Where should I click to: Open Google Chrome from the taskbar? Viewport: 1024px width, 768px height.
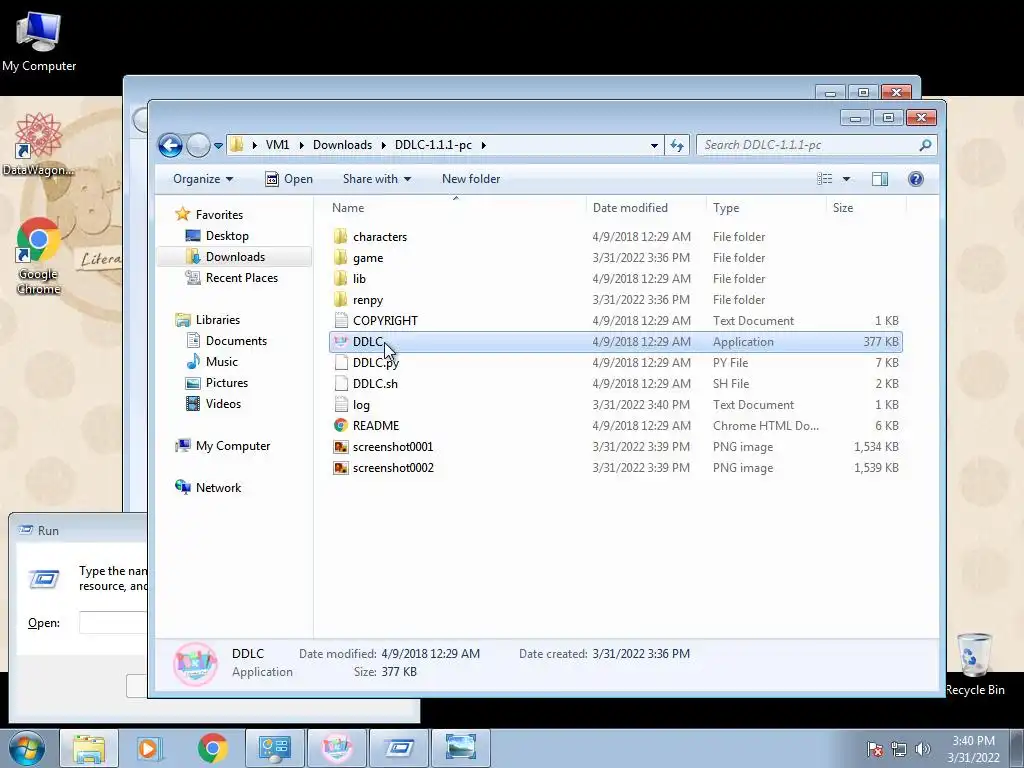(x=212, y=748)
